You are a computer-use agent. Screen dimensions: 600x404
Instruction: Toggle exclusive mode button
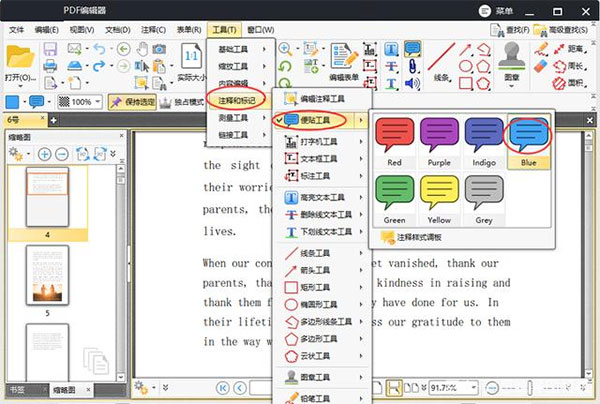click(181, 102)
